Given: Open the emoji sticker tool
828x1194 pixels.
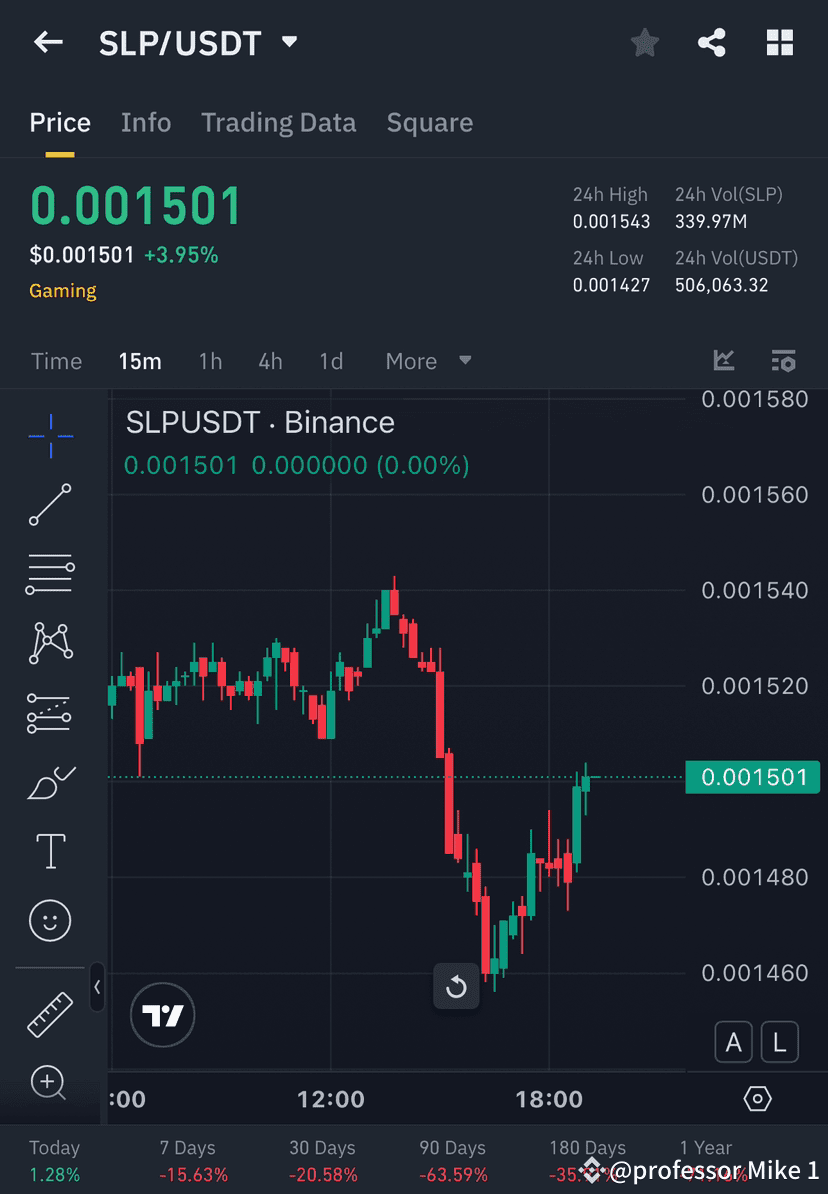Looking at the screenshot, I should click(50, 920).
